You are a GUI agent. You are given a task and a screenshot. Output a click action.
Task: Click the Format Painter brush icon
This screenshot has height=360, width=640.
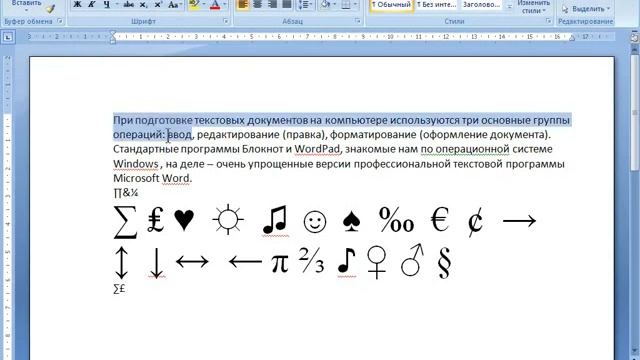click(50, 8)
